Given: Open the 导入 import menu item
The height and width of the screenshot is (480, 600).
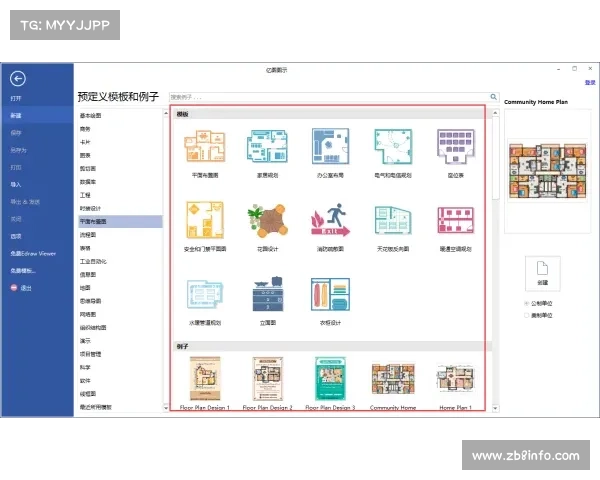Looking at the screenshot, I should point(16,184).
